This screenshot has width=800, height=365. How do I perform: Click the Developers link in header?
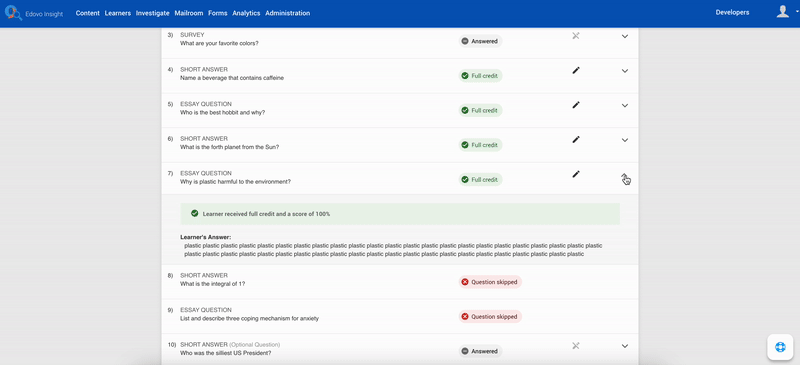pos(733,13)
